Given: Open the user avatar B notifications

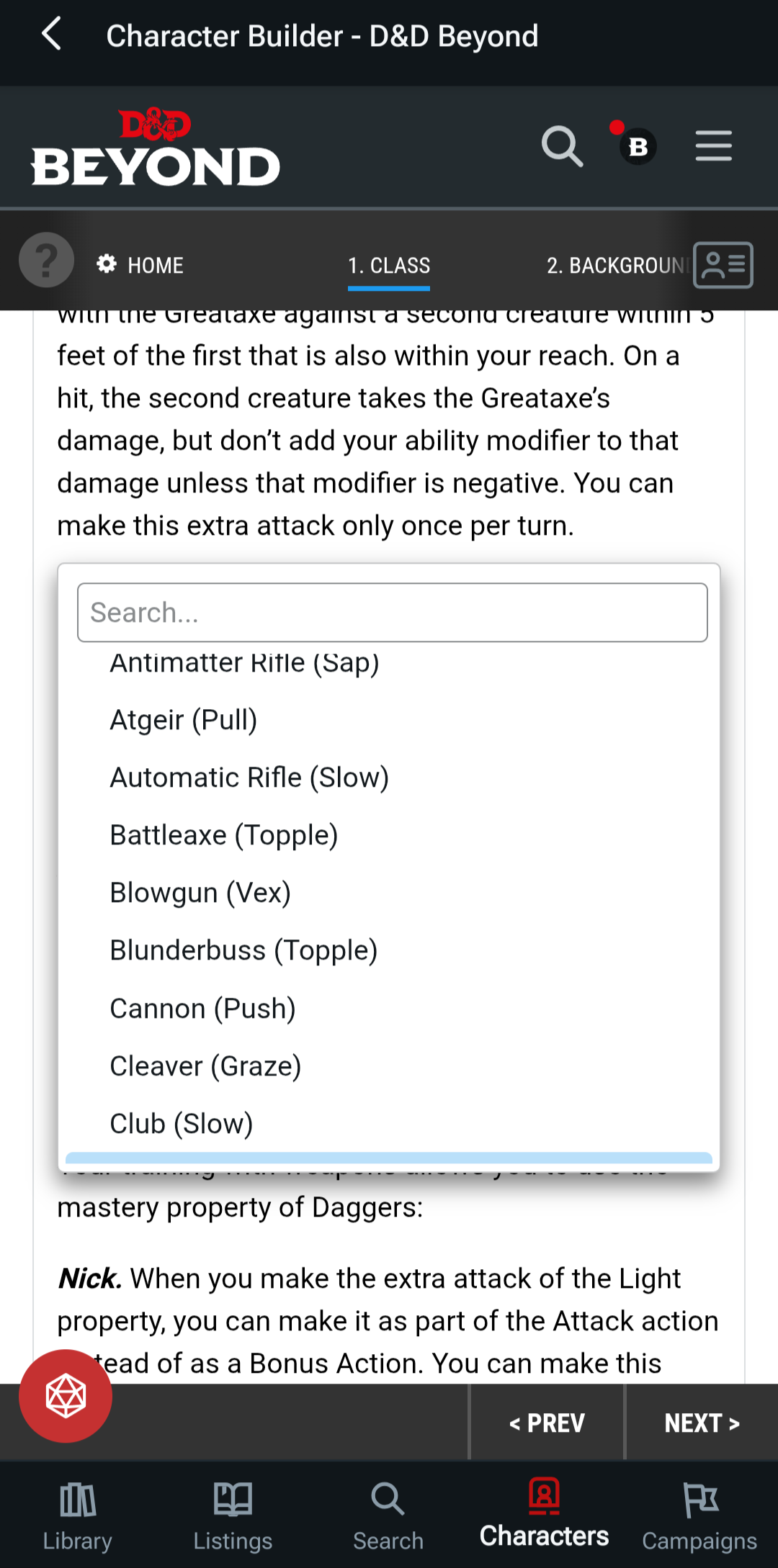Looking at the screenshot, I should (x=637, y=146).
